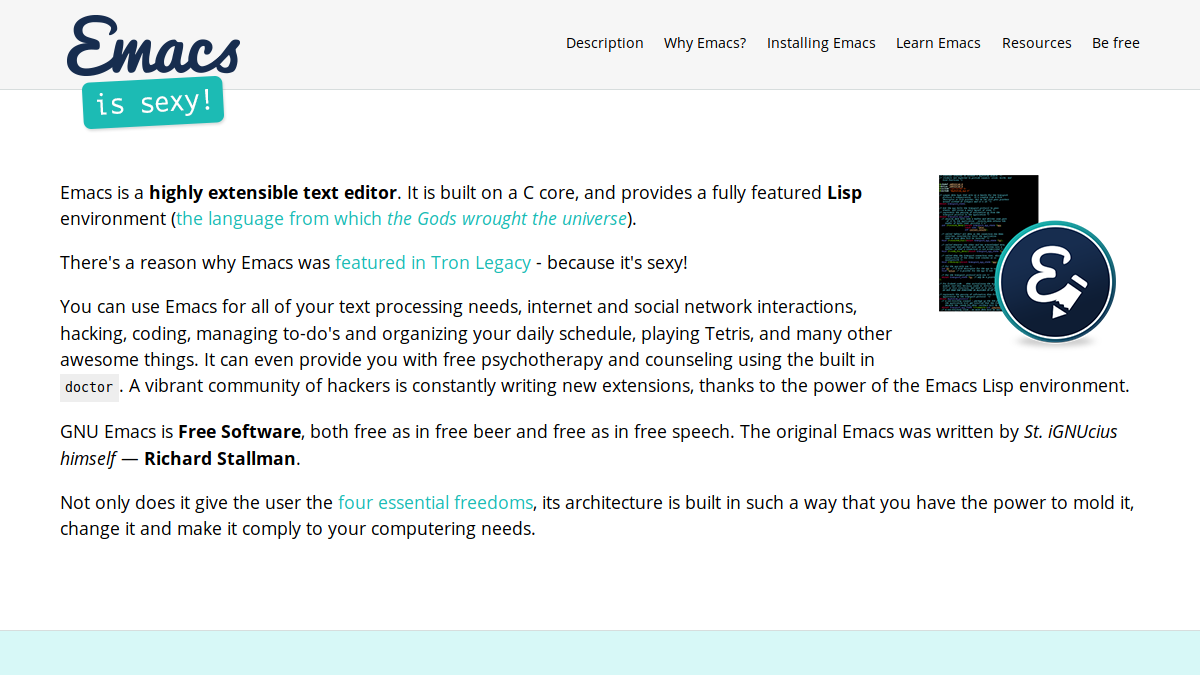Click the italic St. iGNUcius himself text

(589, 445)
